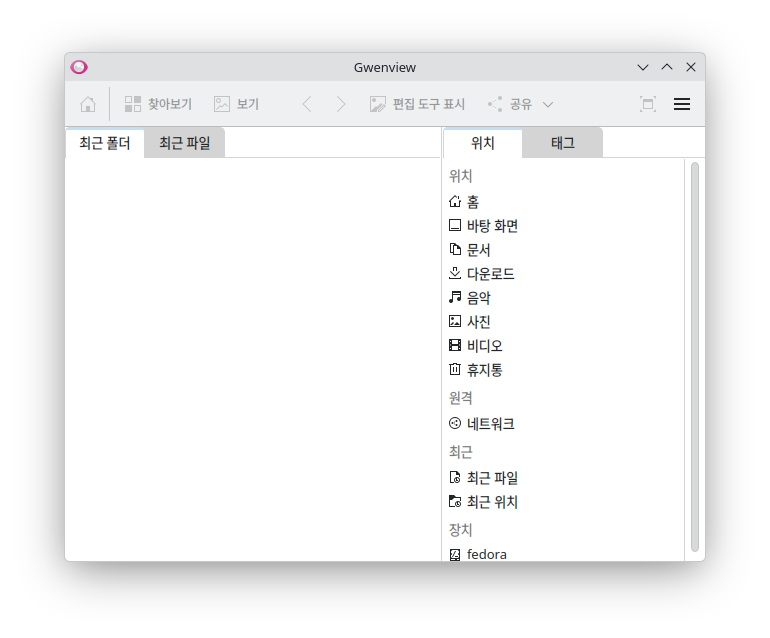770x638 pixels.
Task: Open the 공유 share dropdown
Action: point(521,104)
